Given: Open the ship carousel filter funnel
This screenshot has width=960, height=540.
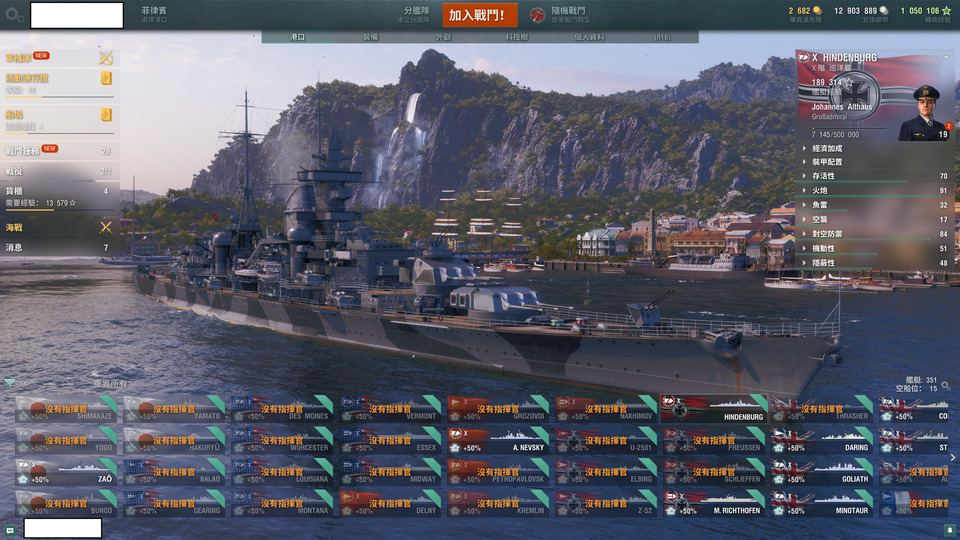Looking at the screenshot, I should (10, 383).
